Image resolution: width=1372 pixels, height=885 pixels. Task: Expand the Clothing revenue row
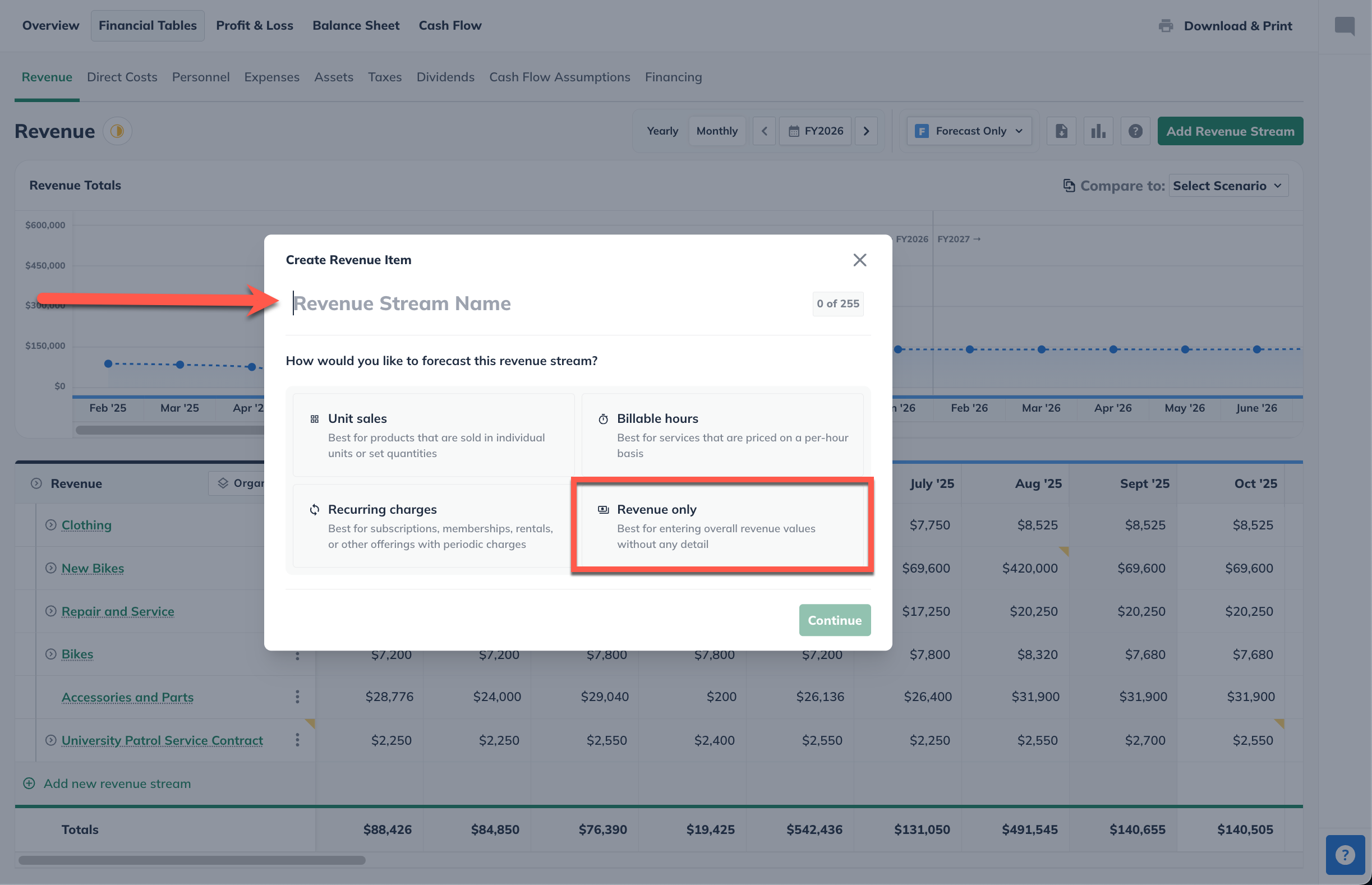pos(50,525)
